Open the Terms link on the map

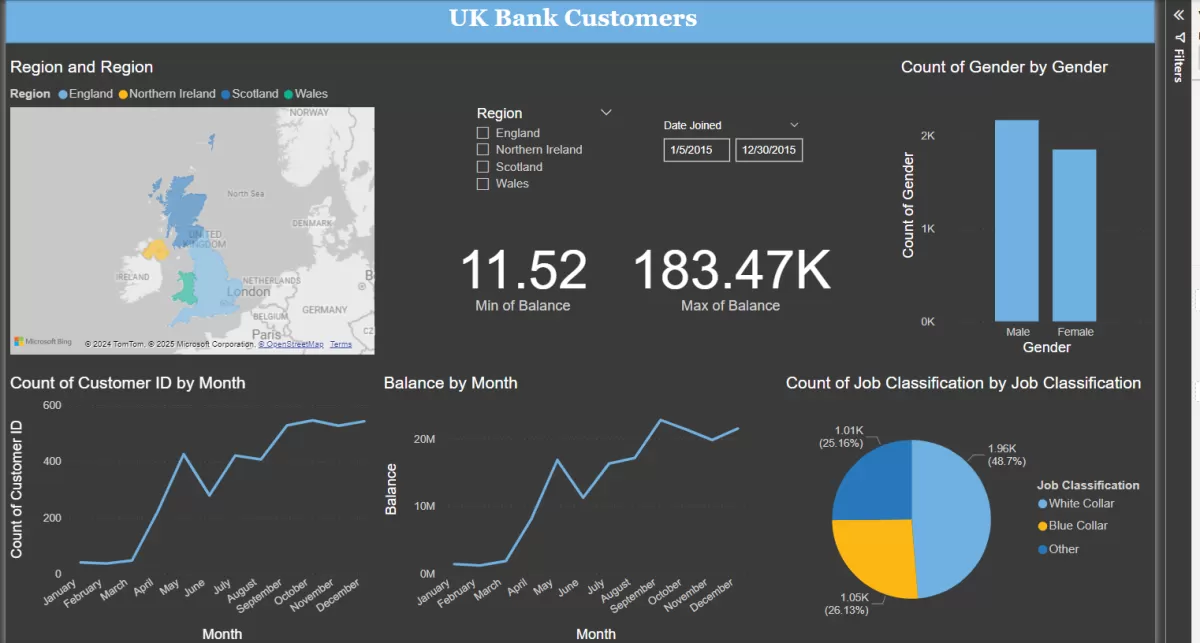click(x=341, y=344)
